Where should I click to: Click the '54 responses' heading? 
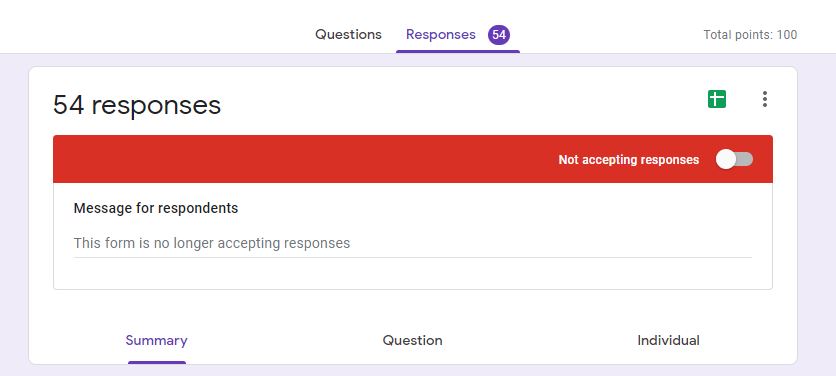(x=137, y=105)
